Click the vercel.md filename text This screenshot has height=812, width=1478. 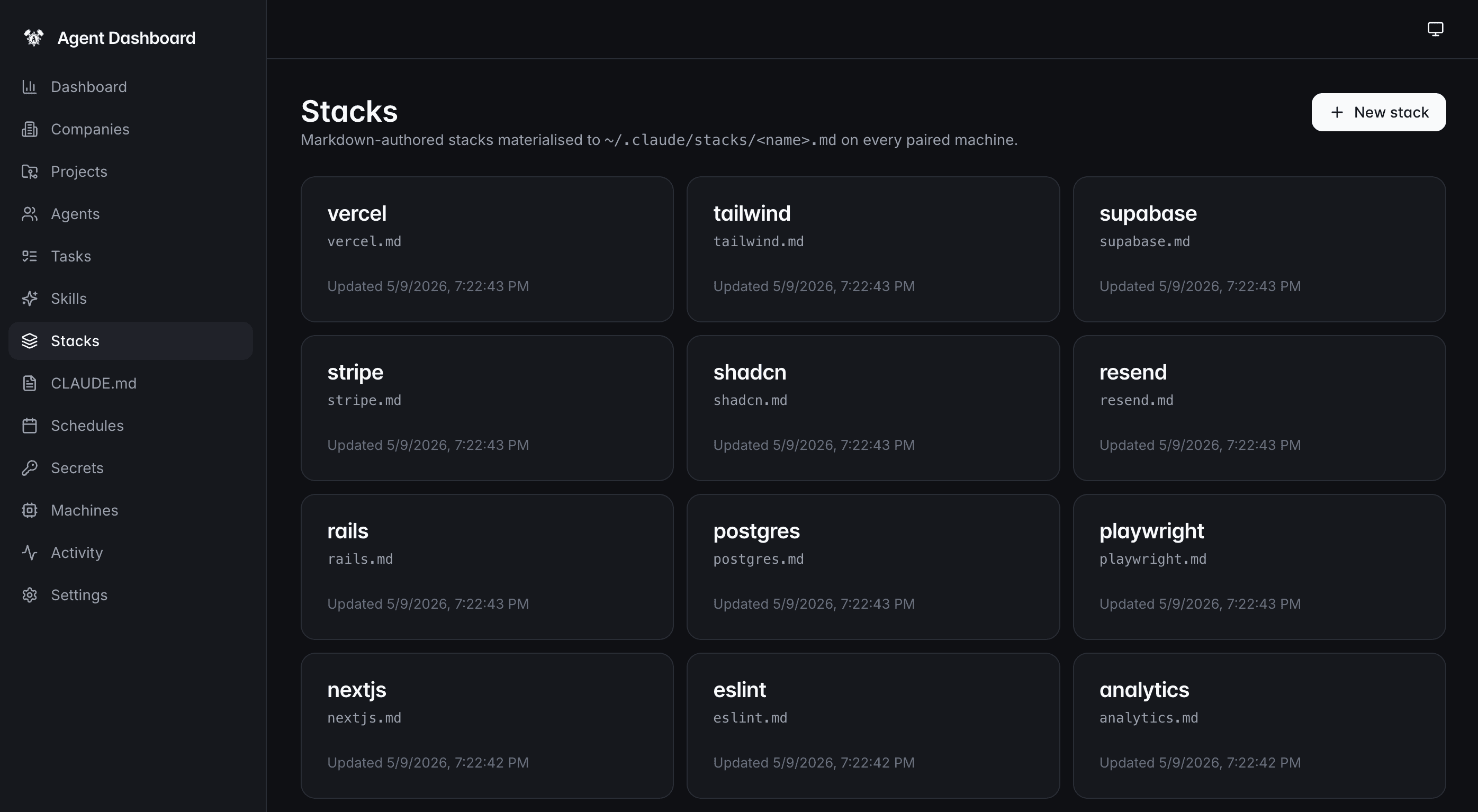[364, 241]
